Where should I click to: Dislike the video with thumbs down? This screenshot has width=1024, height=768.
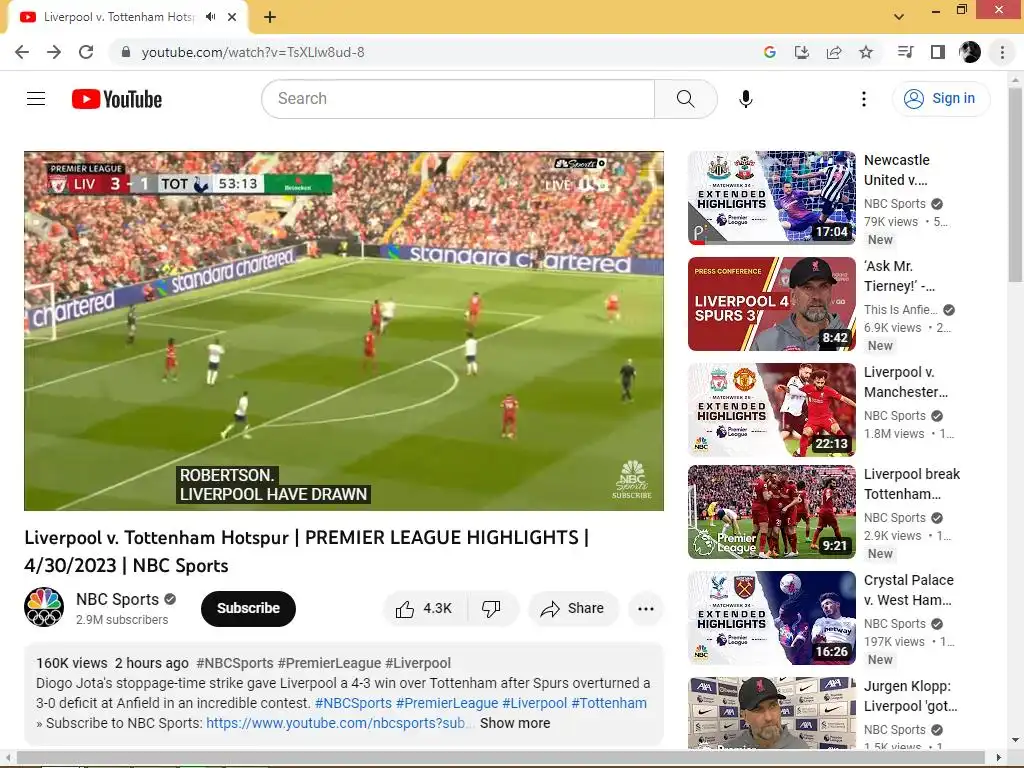[x=491, y=609]
